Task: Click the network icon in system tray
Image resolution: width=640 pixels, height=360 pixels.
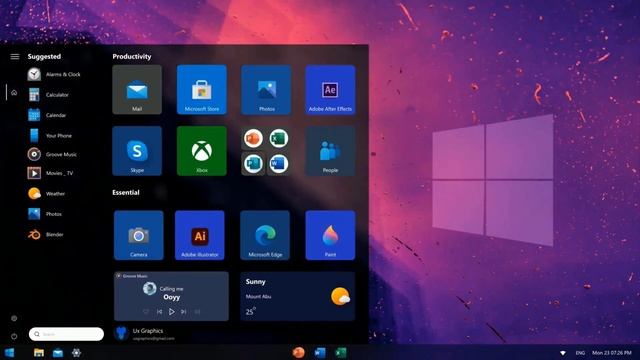Action: (562, 353)
